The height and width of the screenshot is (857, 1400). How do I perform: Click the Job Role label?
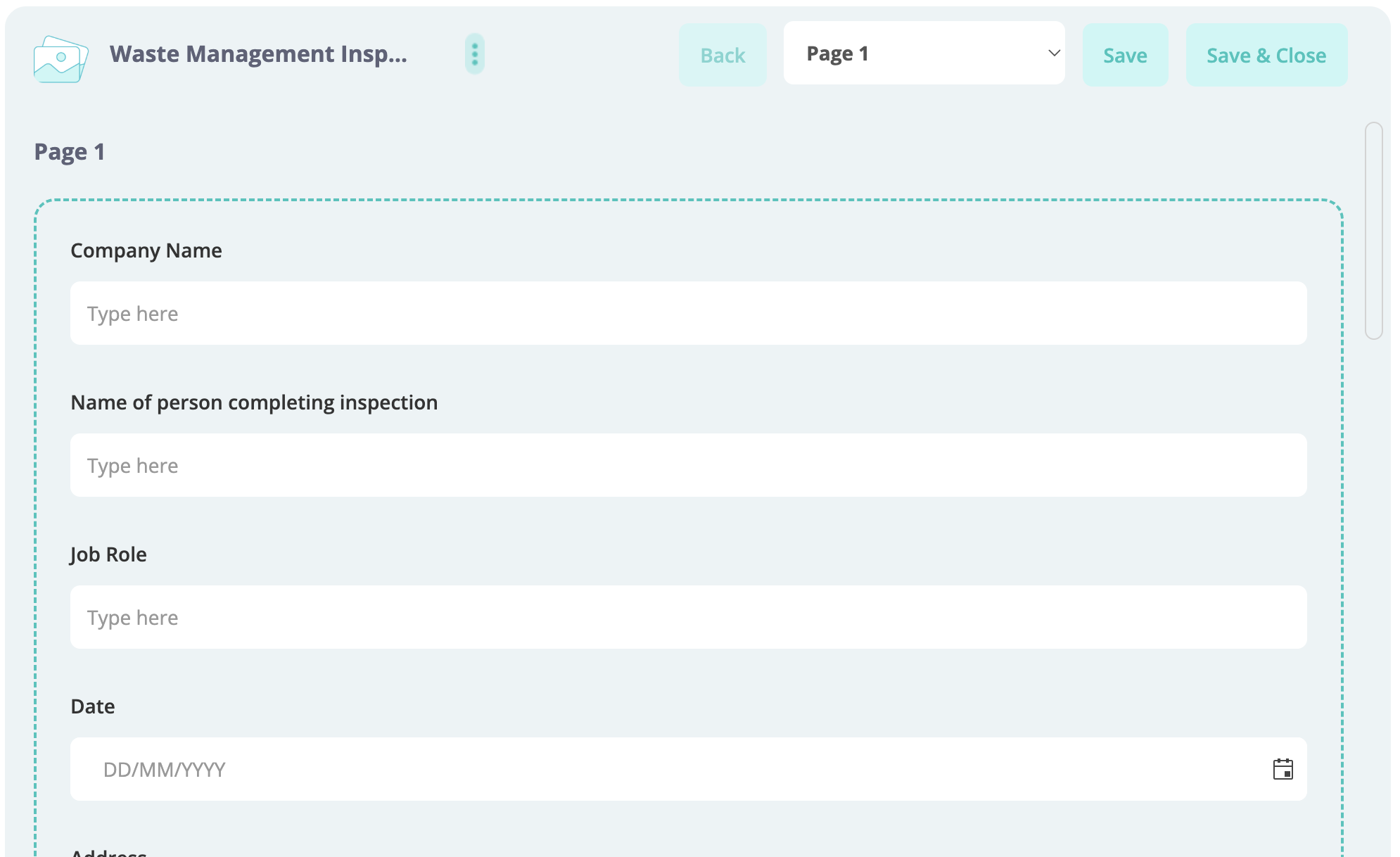[108, 555]
